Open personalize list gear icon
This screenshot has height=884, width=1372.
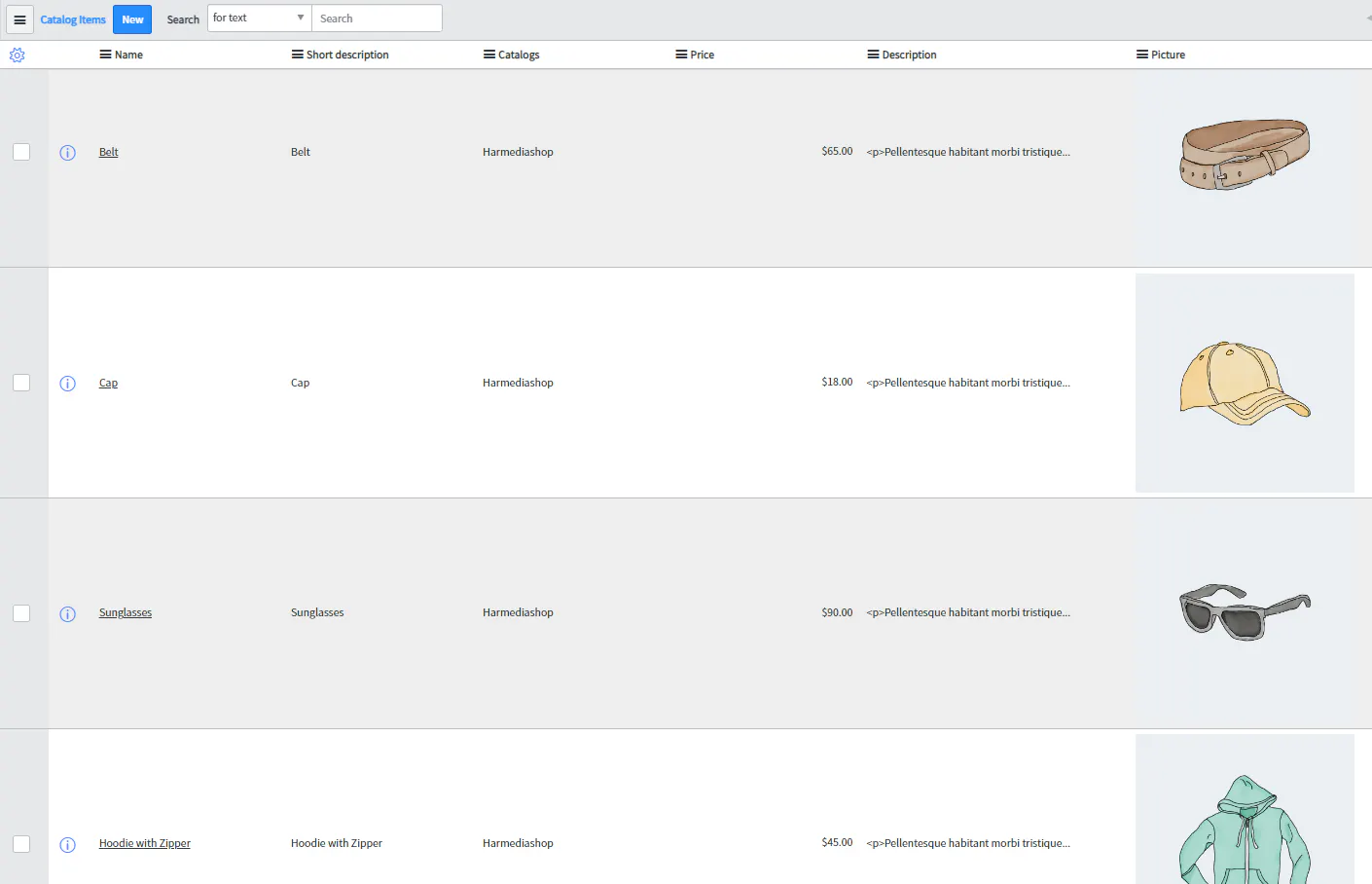(17, 55)
